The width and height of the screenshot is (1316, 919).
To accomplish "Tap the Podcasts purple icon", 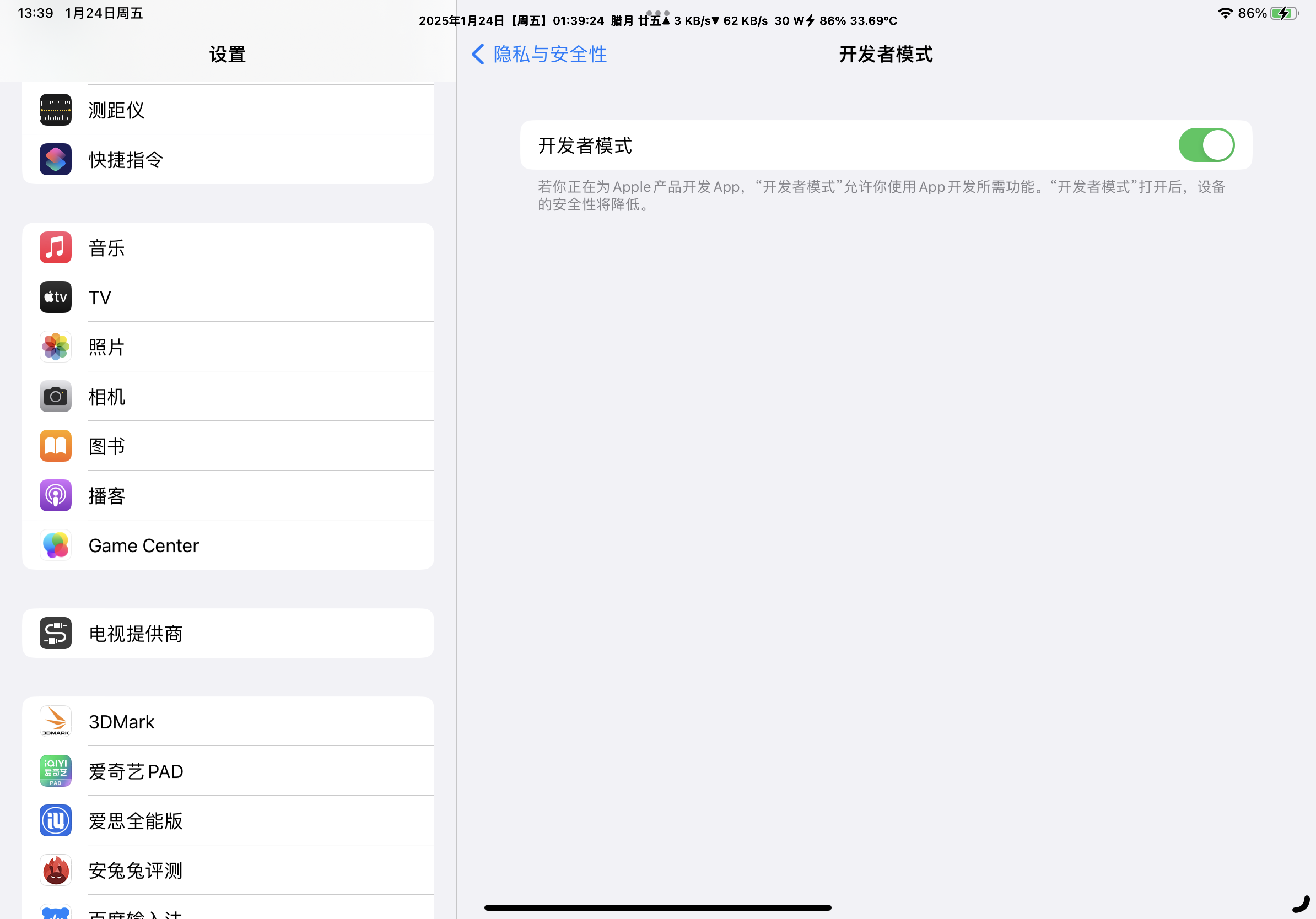I will 56,496.
